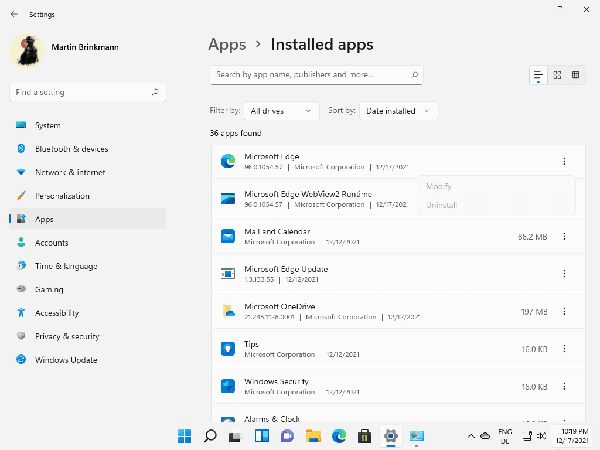Click the Mail and Calendar app icon
Viewport: 600px width, 450px height.
(228, 236)
